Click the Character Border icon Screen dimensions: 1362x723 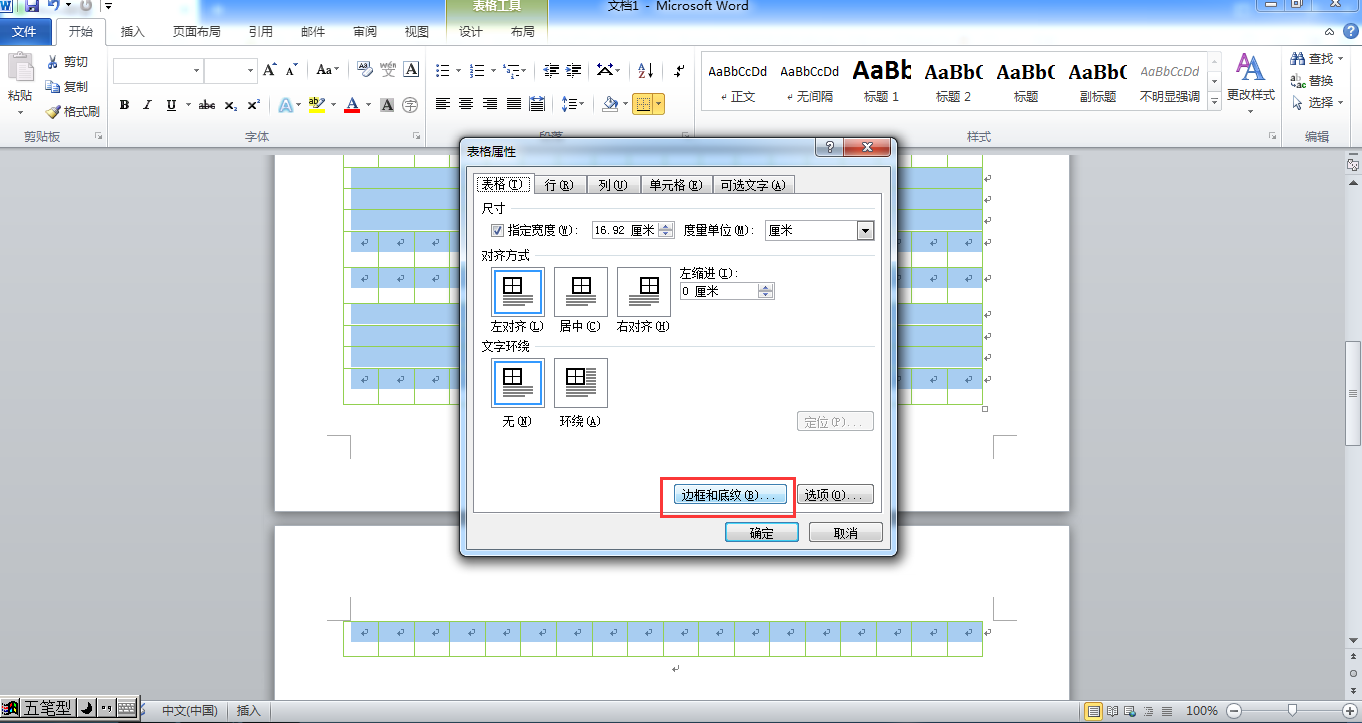point(411,70)
